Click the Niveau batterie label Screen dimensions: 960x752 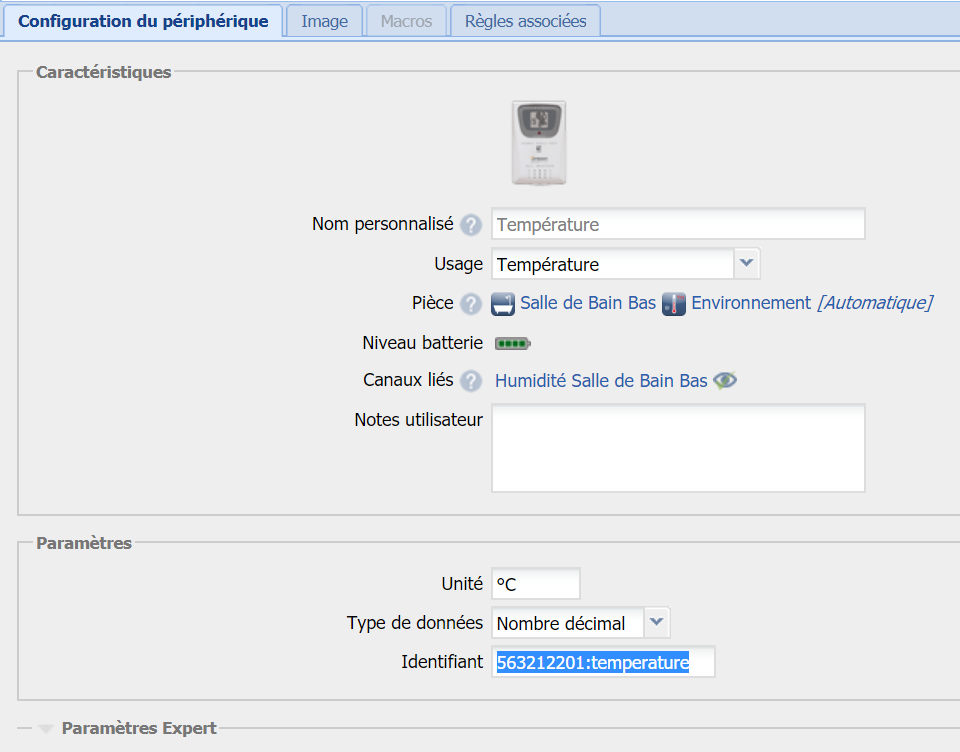tap(422, 342)
